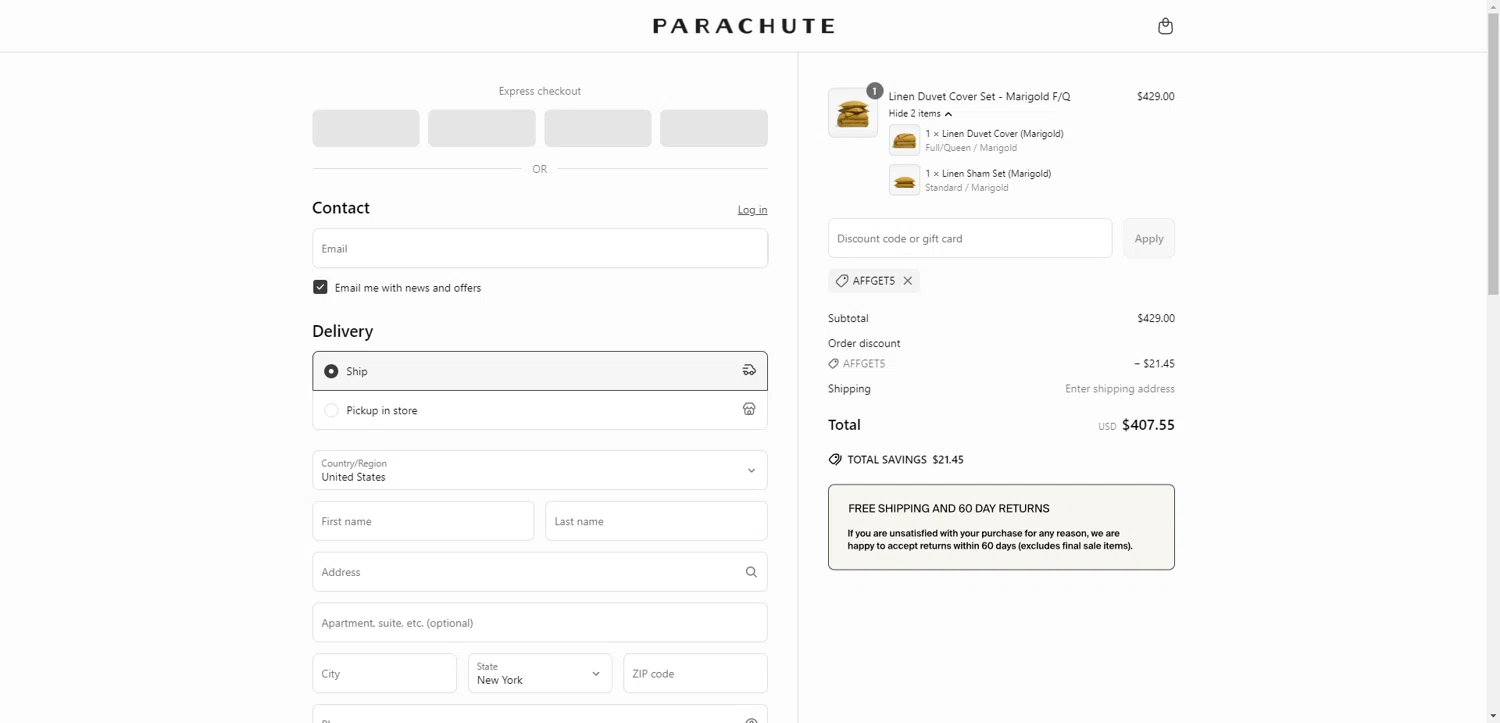Viewport: 1500px width, 723px height.
Task: Select Pickup in store radio button
Action: 331,410
